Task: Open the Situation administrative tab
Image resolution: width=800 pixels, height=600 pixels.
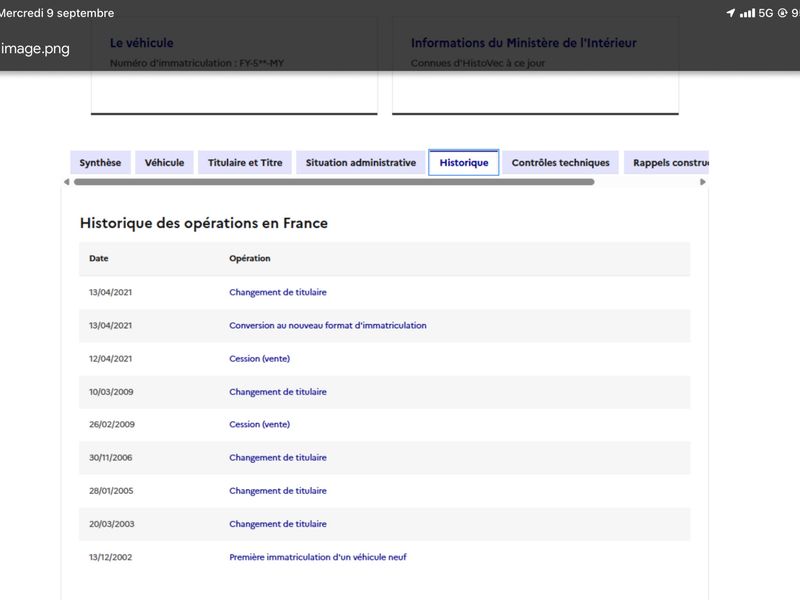Action: click(x=361, y=163)
